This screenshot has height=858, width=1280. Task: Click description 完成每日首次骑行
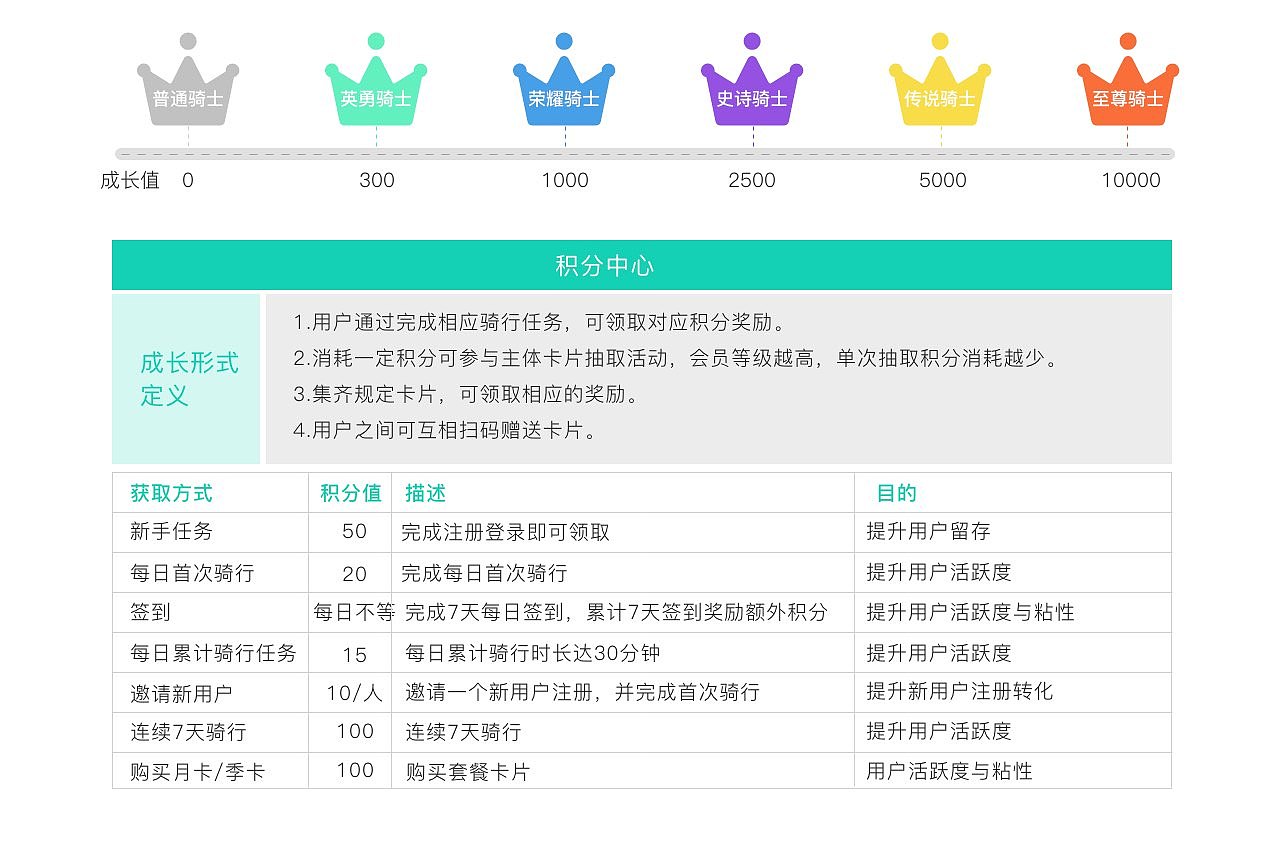pyautogui.click(x=484, y=573)
